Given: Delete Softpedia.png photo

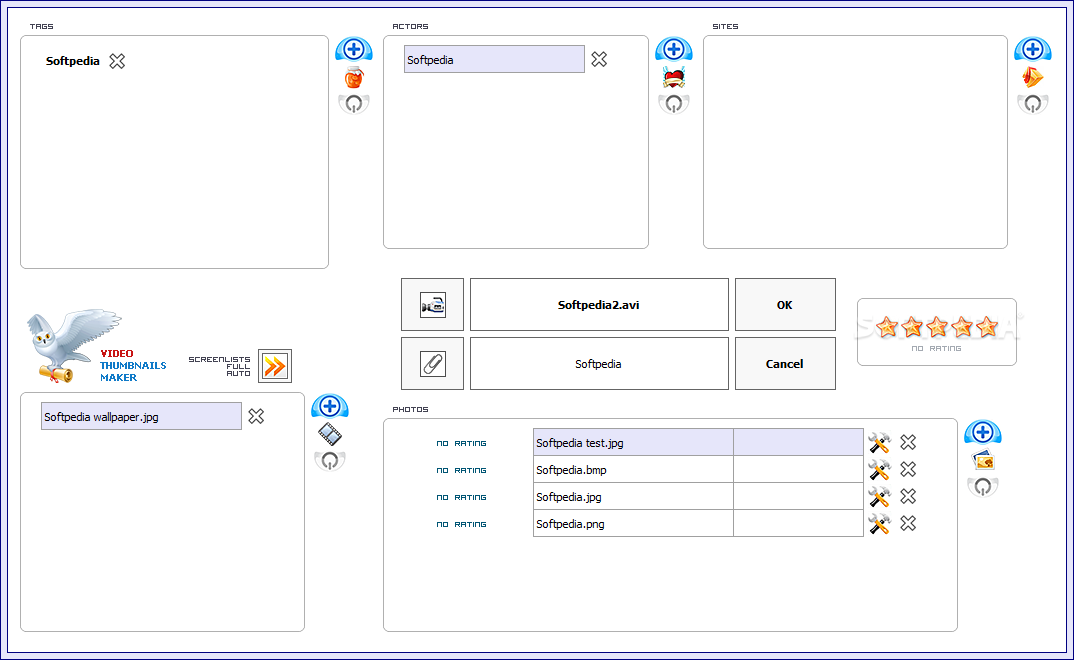Looking at the screenshot, I should point(908,523).
